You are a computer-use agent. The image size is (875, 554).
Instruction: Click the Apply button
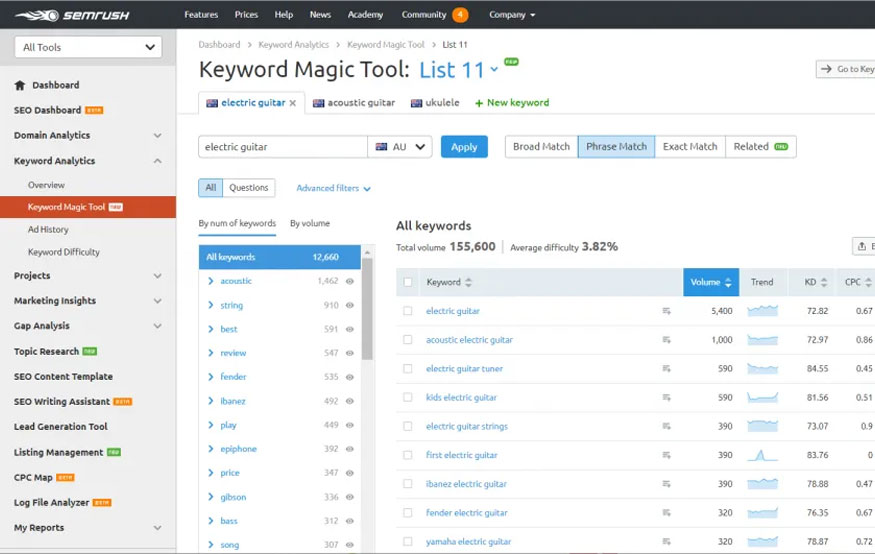point(464,147)
